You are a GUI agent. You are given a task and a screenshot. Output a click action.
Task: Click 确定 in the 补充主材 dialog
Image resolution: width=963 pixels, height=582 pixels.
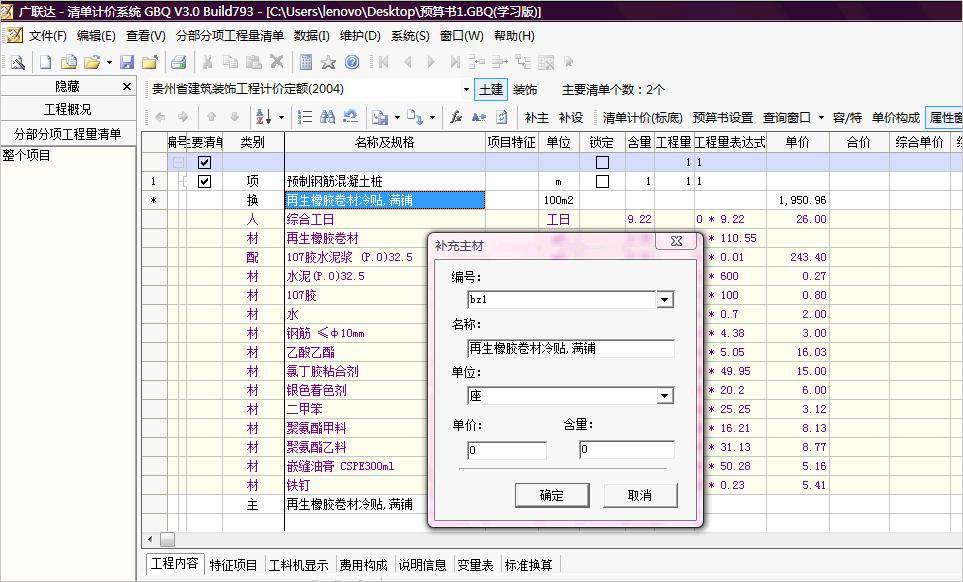[x=552, y=495]
